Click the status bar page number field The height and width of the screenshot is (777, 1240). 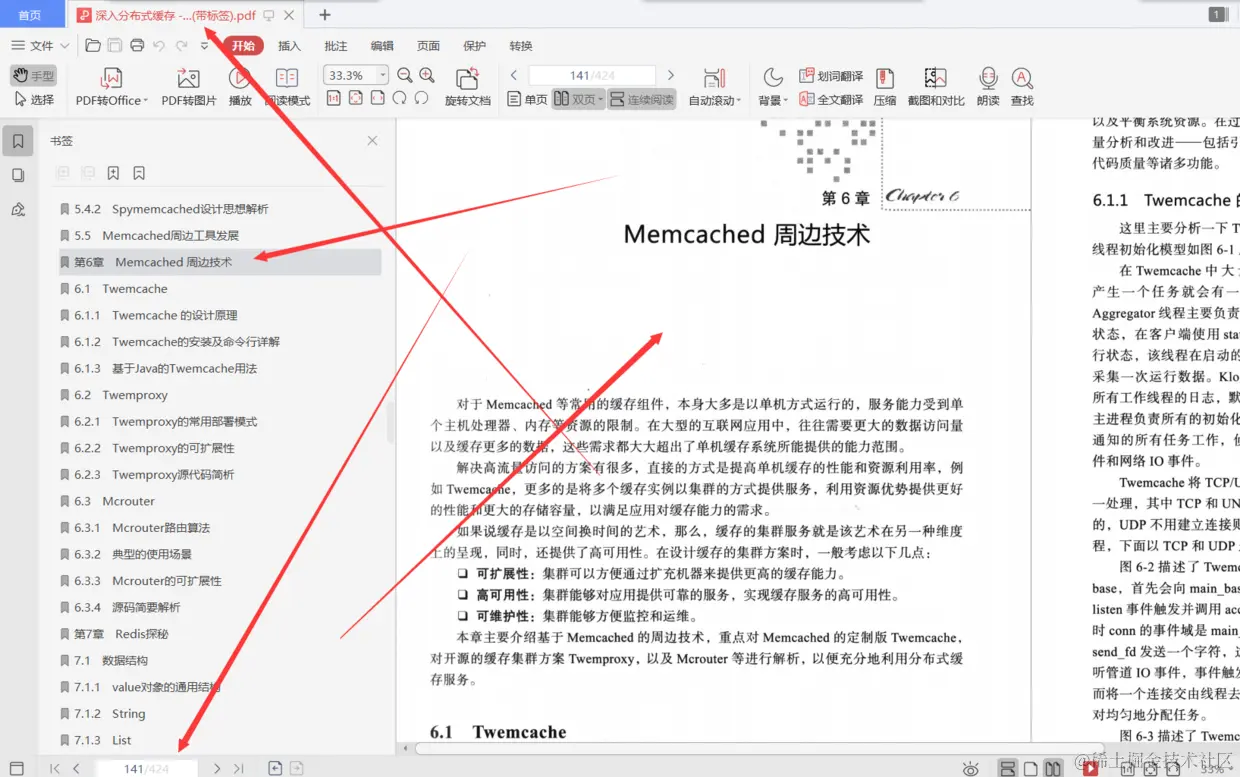(x=146, y=768)
